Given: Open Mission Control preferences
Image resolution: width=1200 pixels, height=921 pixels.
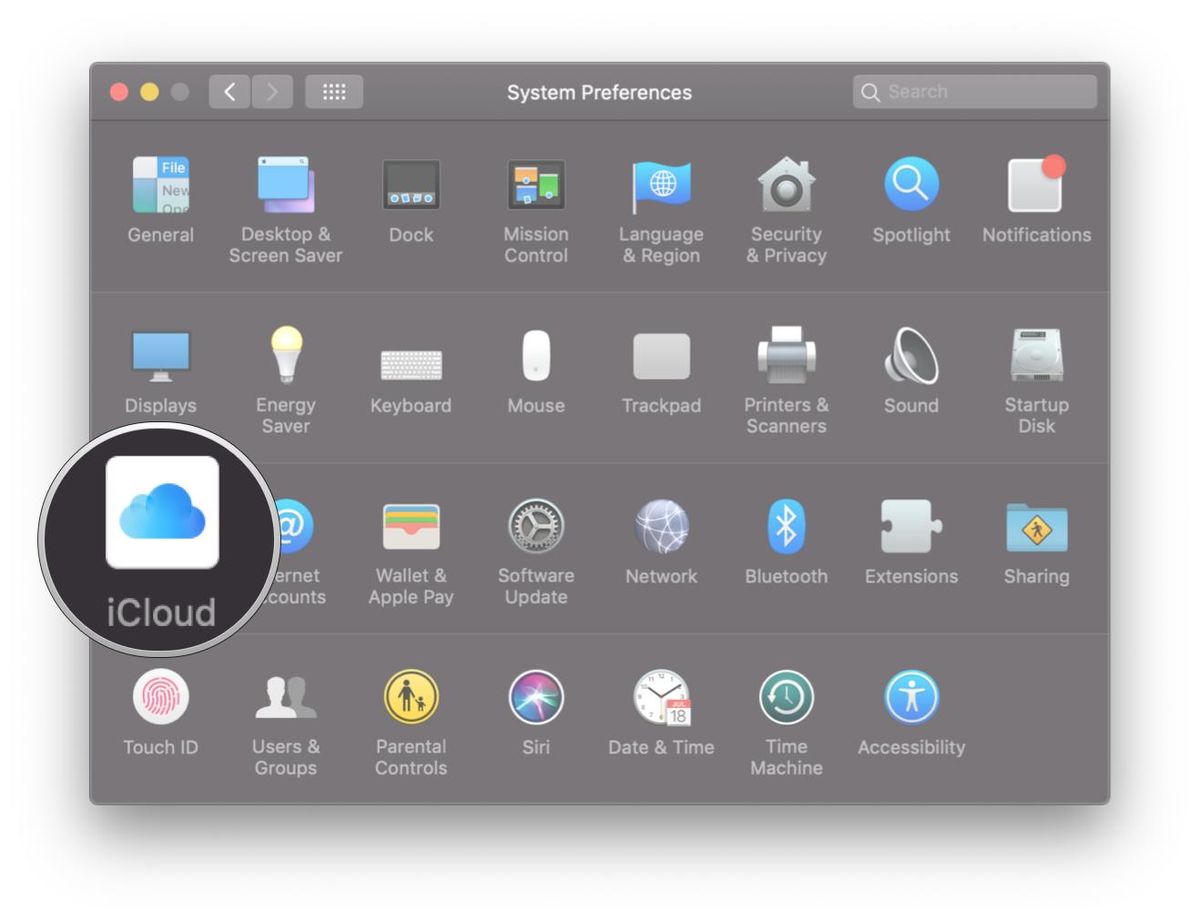Looking at the screenshot, I should pyautogui.click(x=536, y=185).
